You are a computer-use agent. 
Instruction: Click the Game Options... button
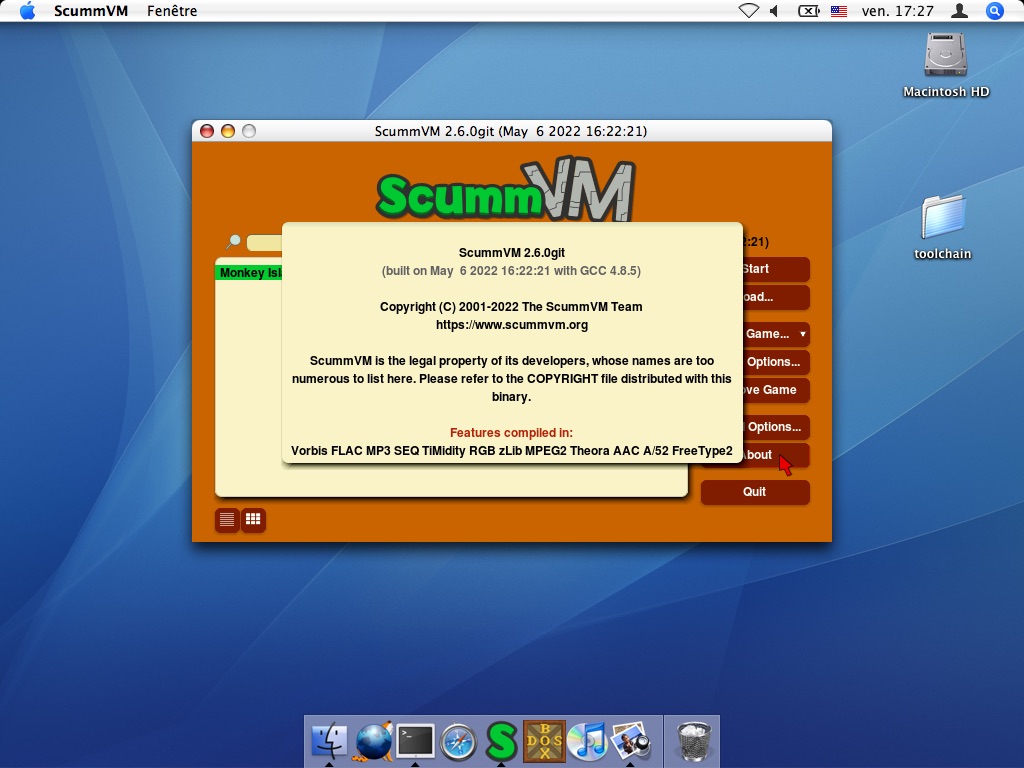[775, 362]
